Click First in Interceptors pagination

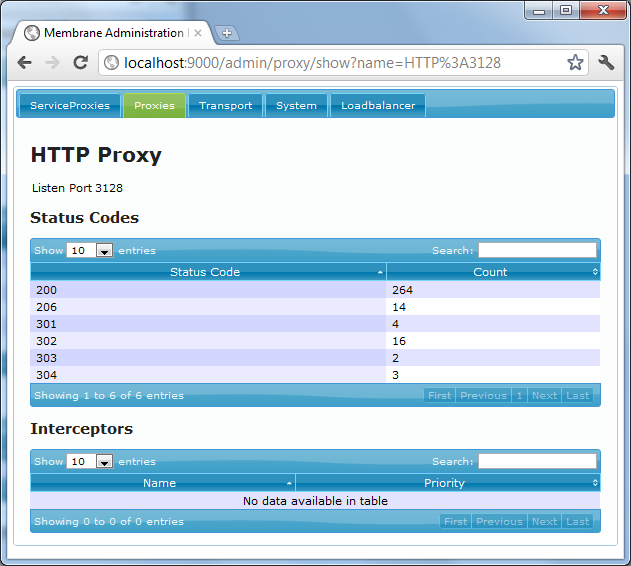pos(456,522)
